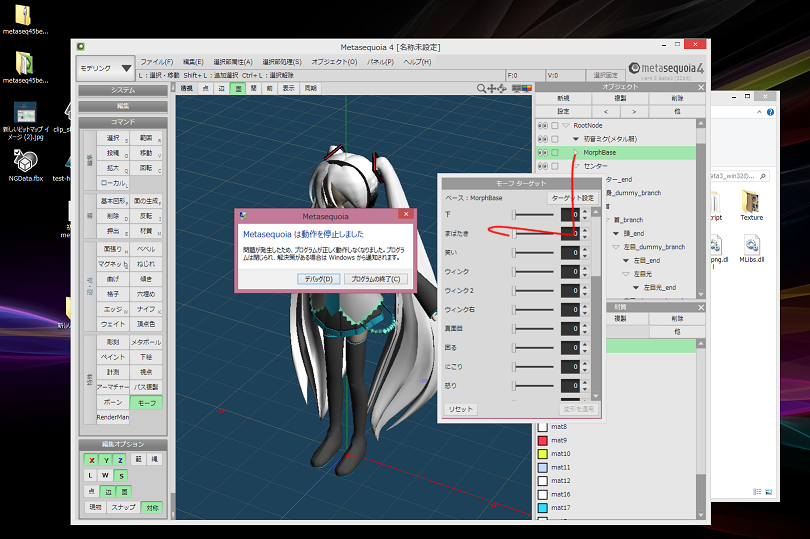Toggle X axis editing option
The height and width of the screenshot is (539, 810).
point(91,460)
